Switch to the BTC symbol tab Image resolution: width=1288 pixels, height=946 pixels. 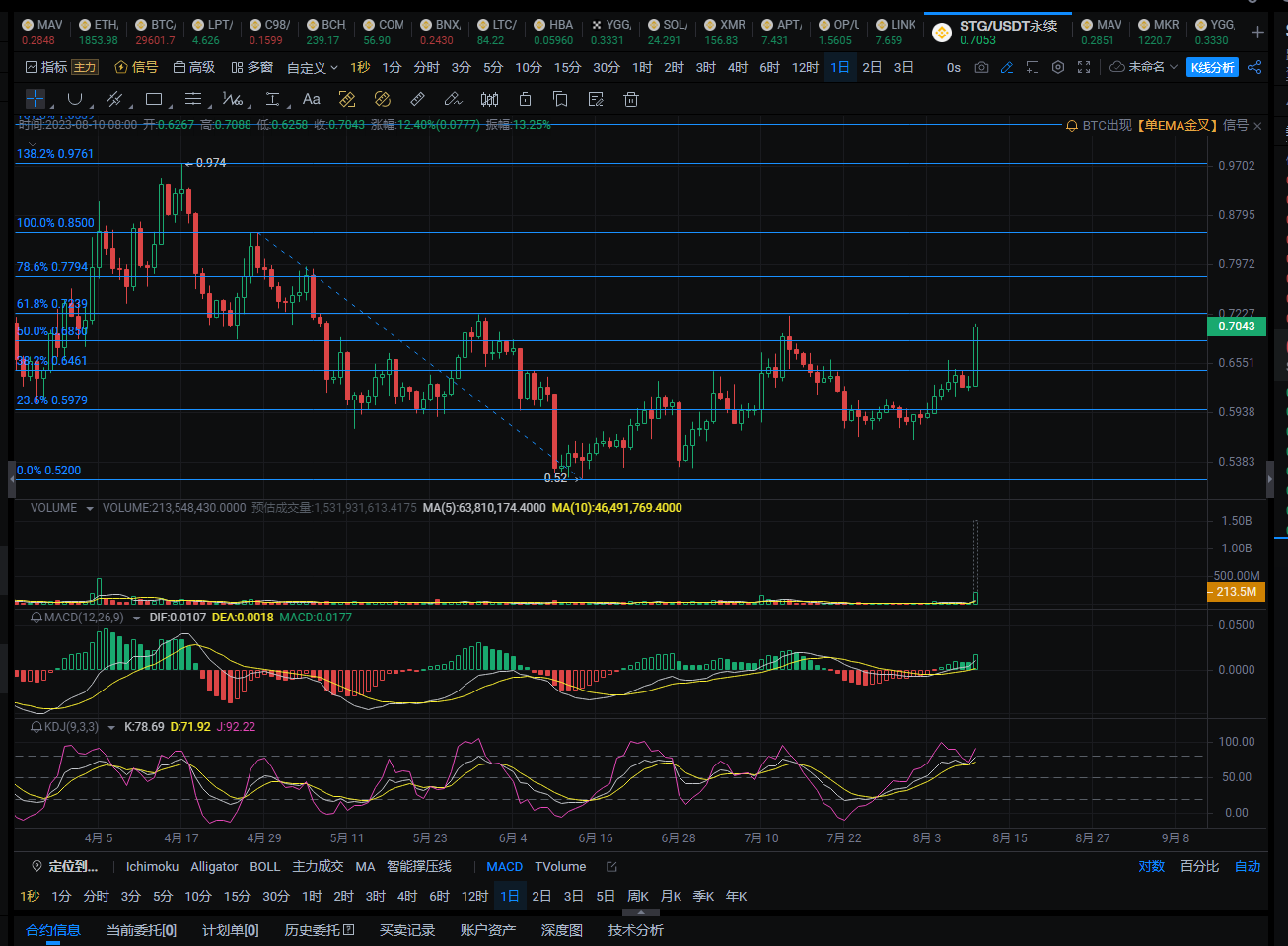[156, 33]
